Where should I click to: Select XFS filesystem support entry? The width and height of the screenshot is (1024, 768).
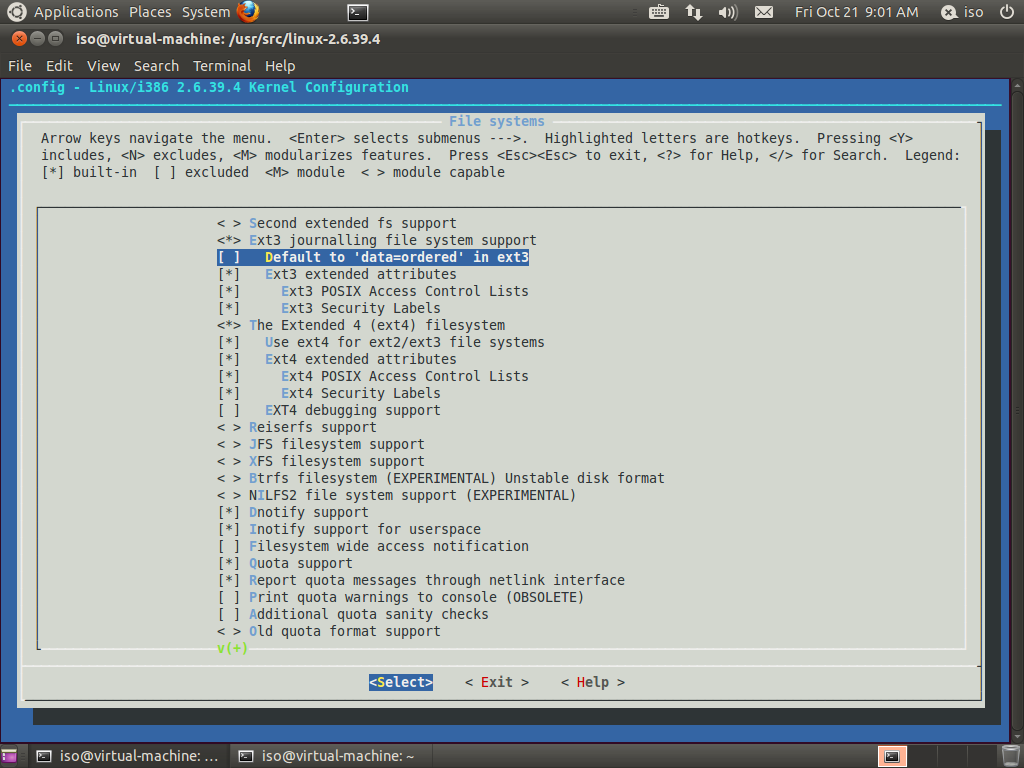(x=321, y=461)
